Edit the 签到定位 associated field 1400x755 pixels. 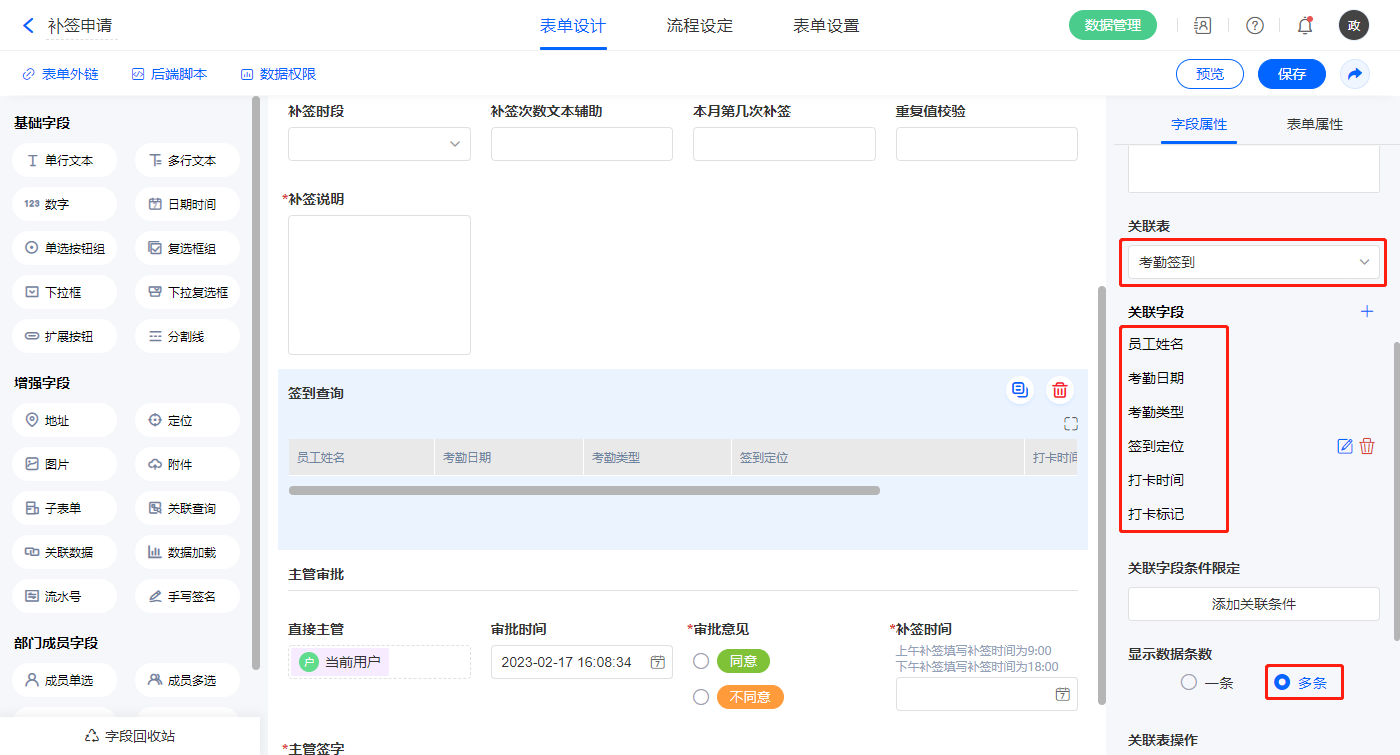pos(1345,446)
